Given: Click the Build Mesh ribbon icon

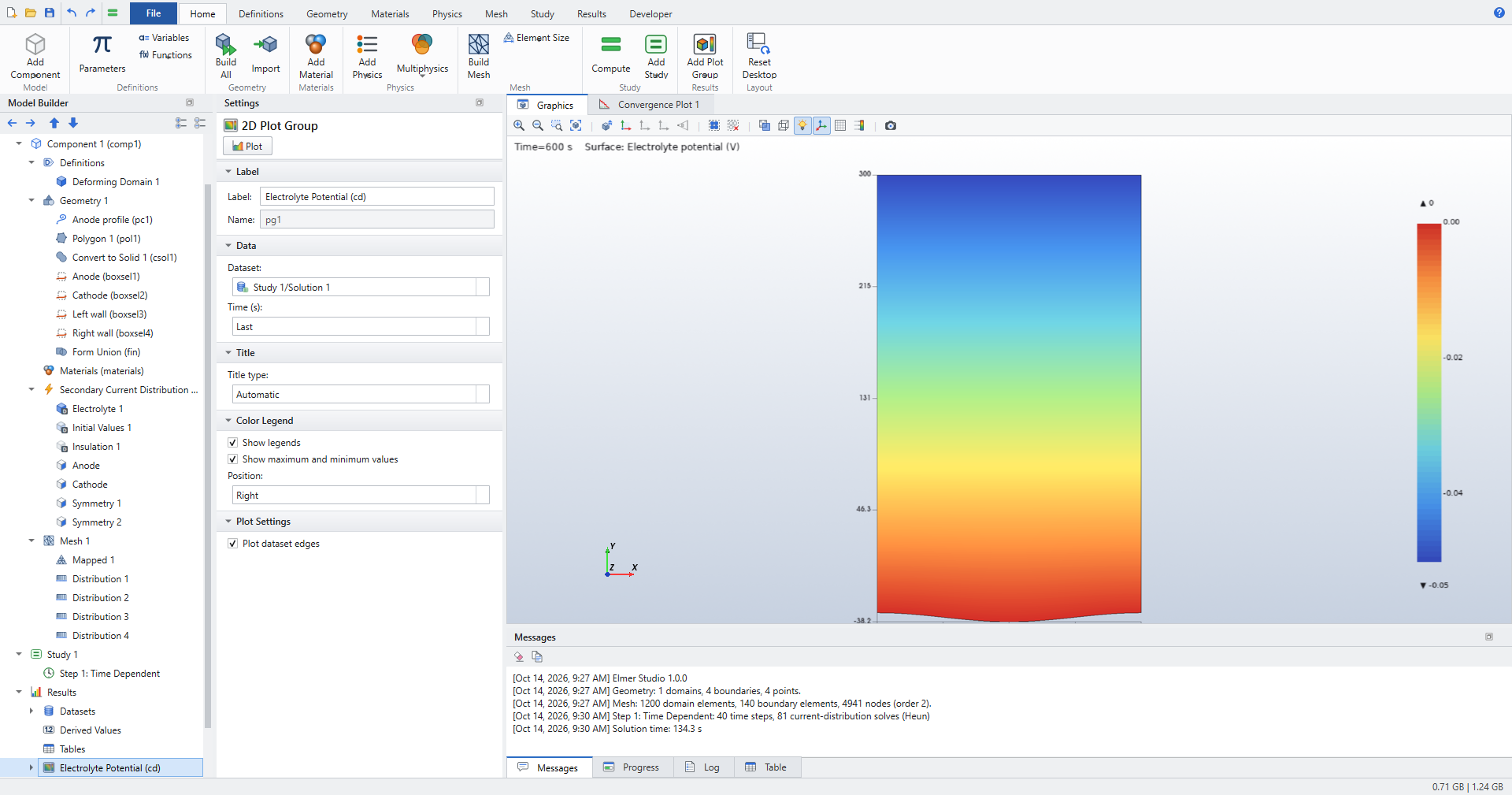Looking at the screenshot, I should click(x=479, y=56).
